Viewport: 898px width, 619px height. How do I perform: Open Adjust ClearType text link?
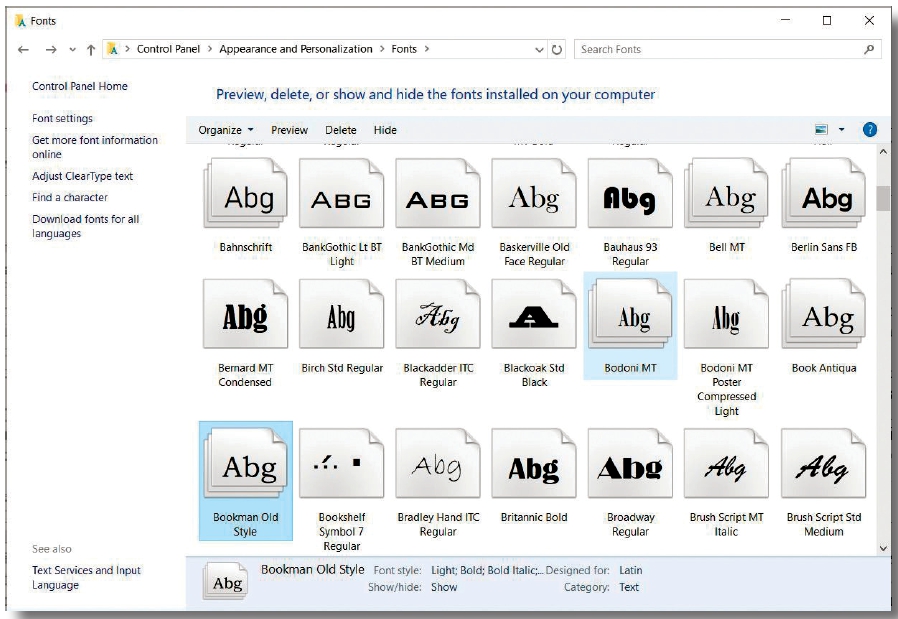point(82,176)
